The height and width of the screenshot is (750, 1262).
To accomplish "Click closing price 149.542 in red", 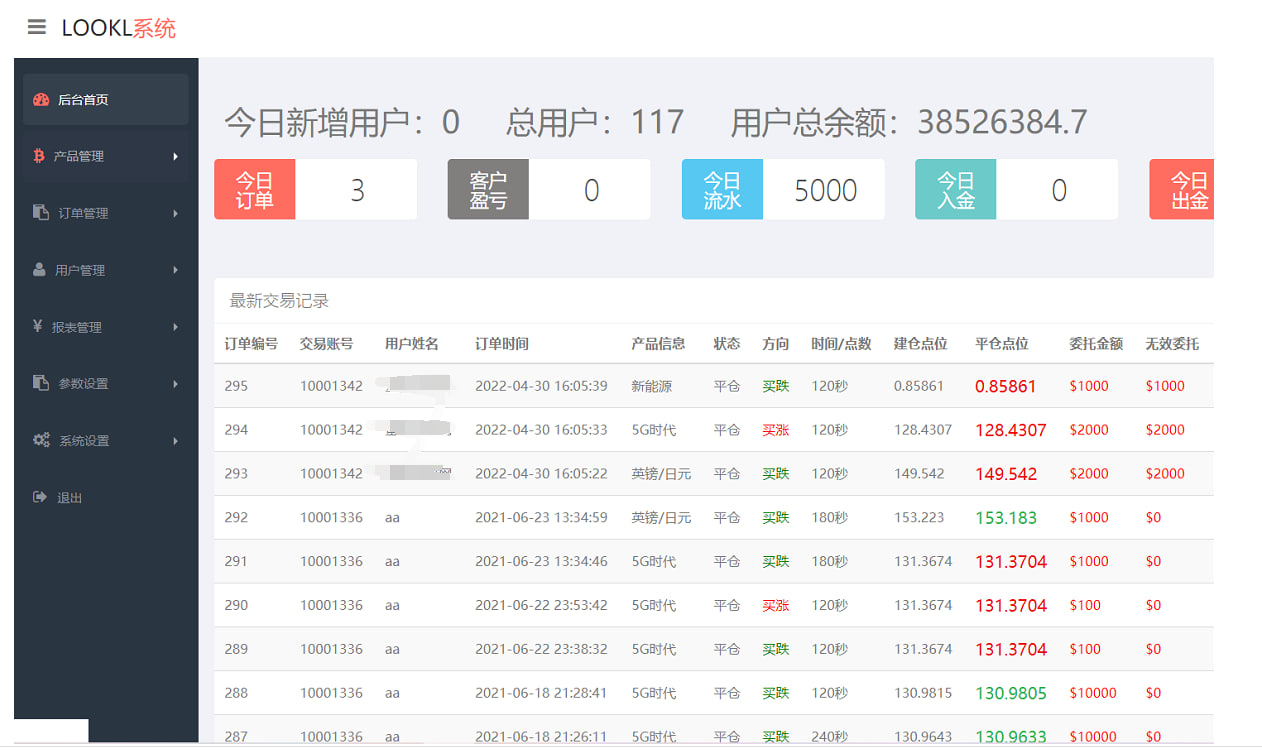I will pos(1006,474).
